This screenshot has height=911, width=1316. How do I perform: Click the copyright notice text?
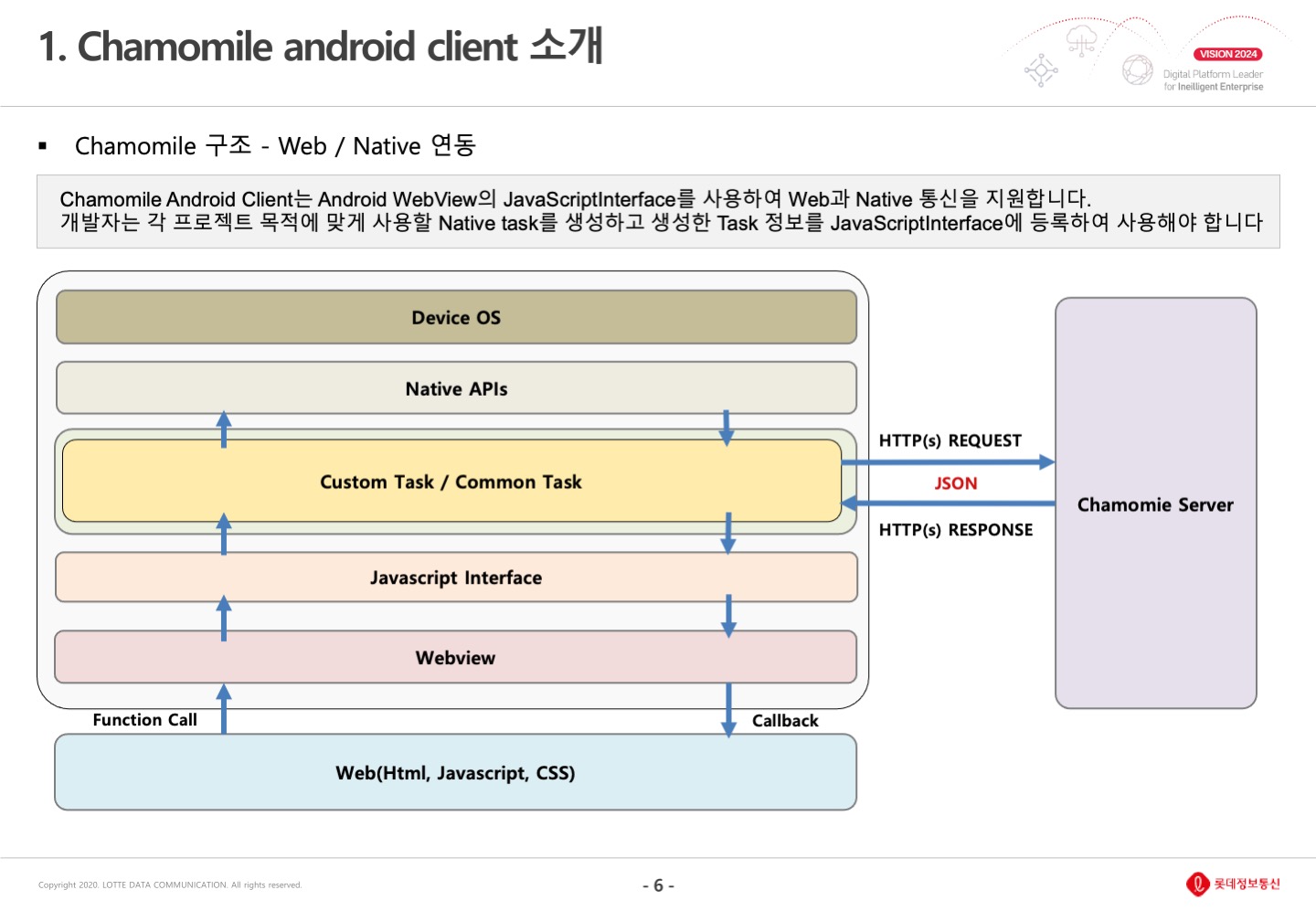pos(170,885)
